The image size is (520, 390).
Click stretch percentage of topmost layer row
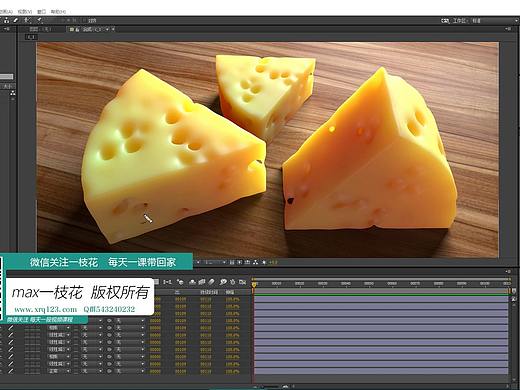[232, 299]
